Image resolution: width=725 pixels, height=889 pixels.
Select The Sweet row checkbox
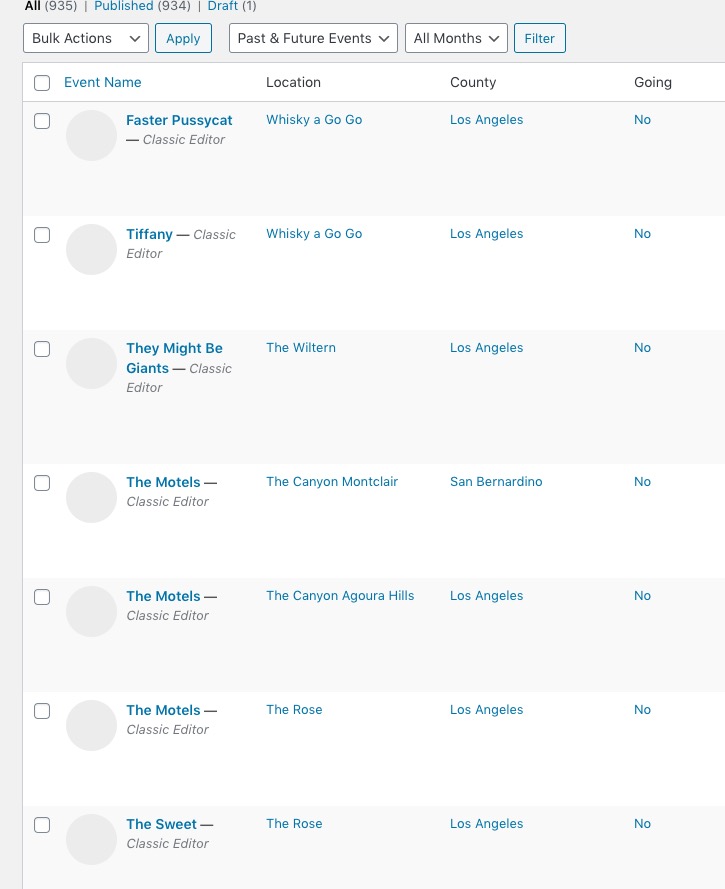click(42, 825)
